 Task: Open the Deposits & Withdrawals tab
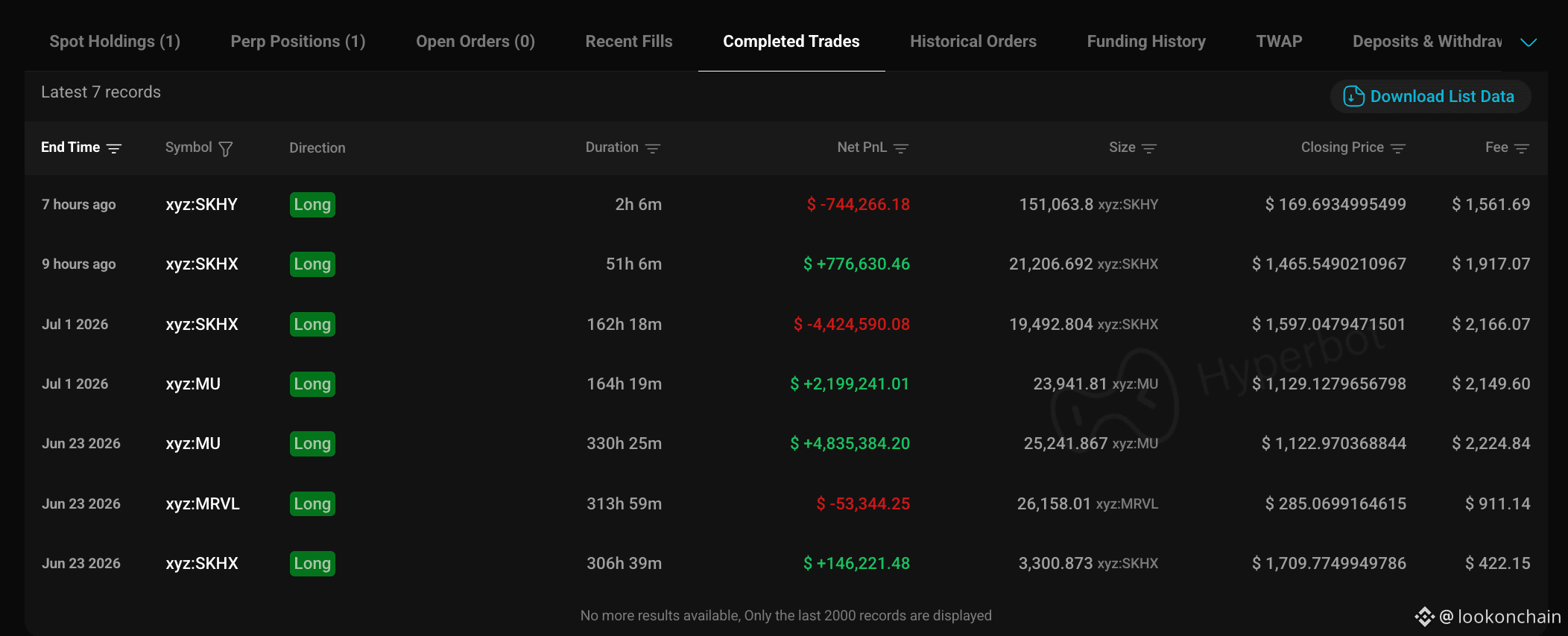pos(1427,42)
